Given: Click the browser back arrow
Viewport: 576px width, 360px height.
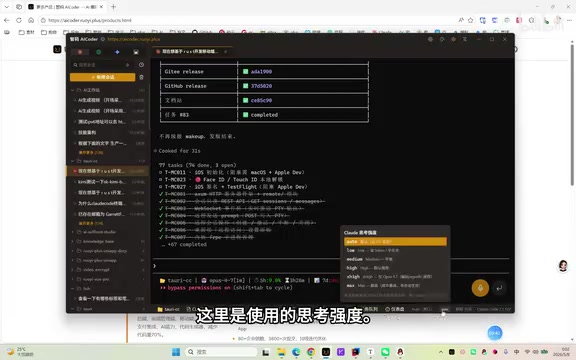Looking at the screenshot, I should 7,20.
